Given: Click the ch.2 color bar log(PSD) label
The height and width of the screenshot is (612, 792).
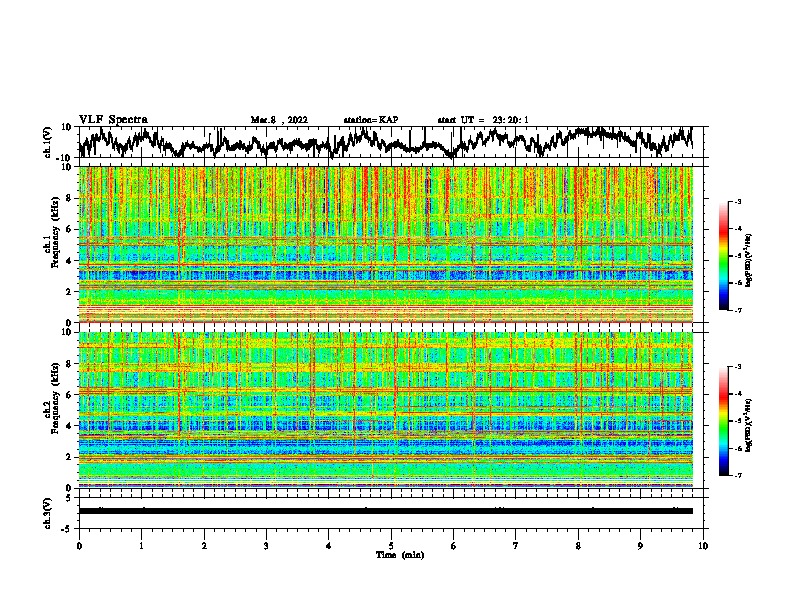Looking at the screenshot, I should pyautogui.click(x=749, y=425).
